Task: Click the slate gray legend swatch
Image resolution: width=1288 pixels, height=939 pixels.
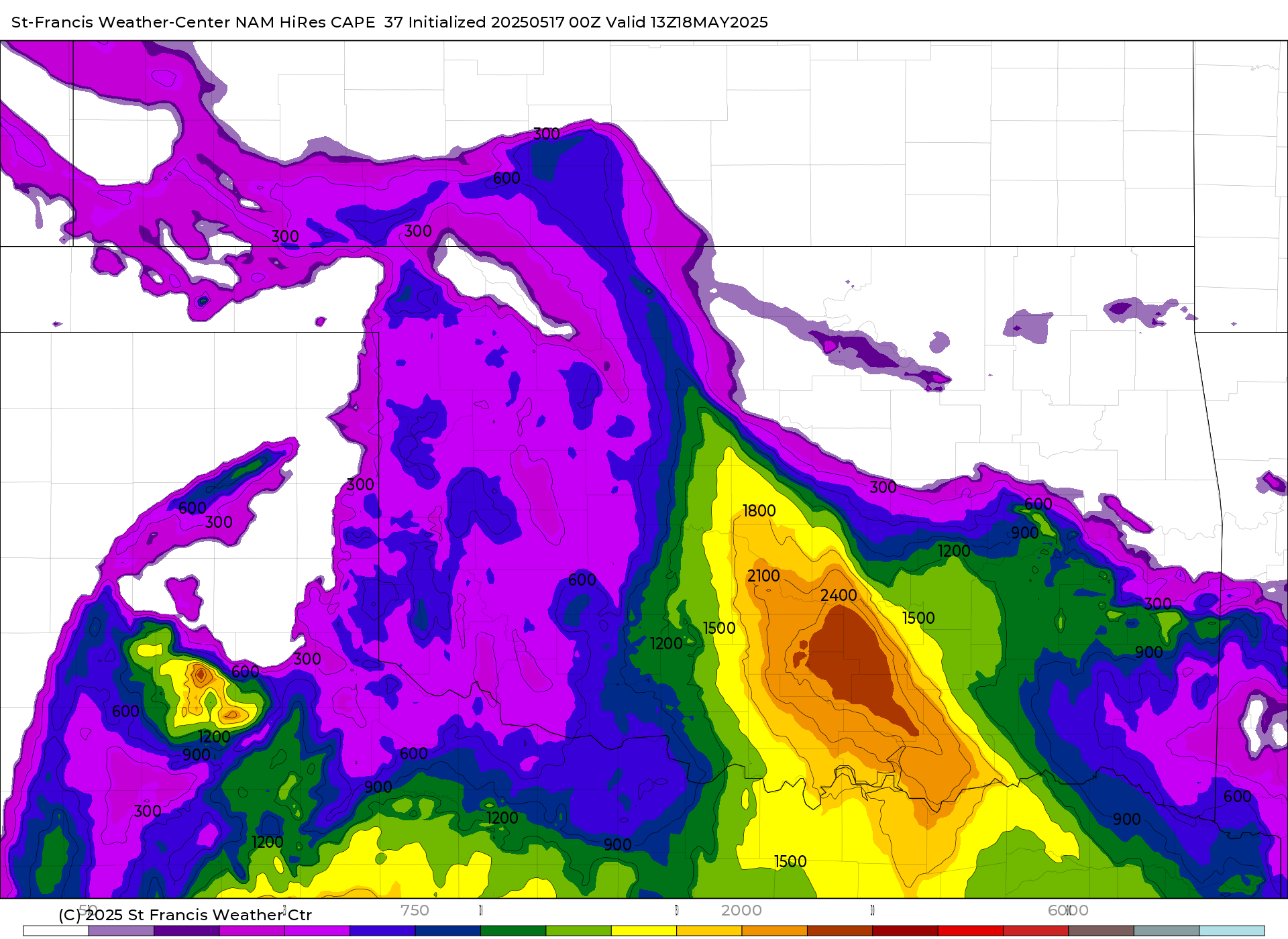Action: tap(1167, 931)
